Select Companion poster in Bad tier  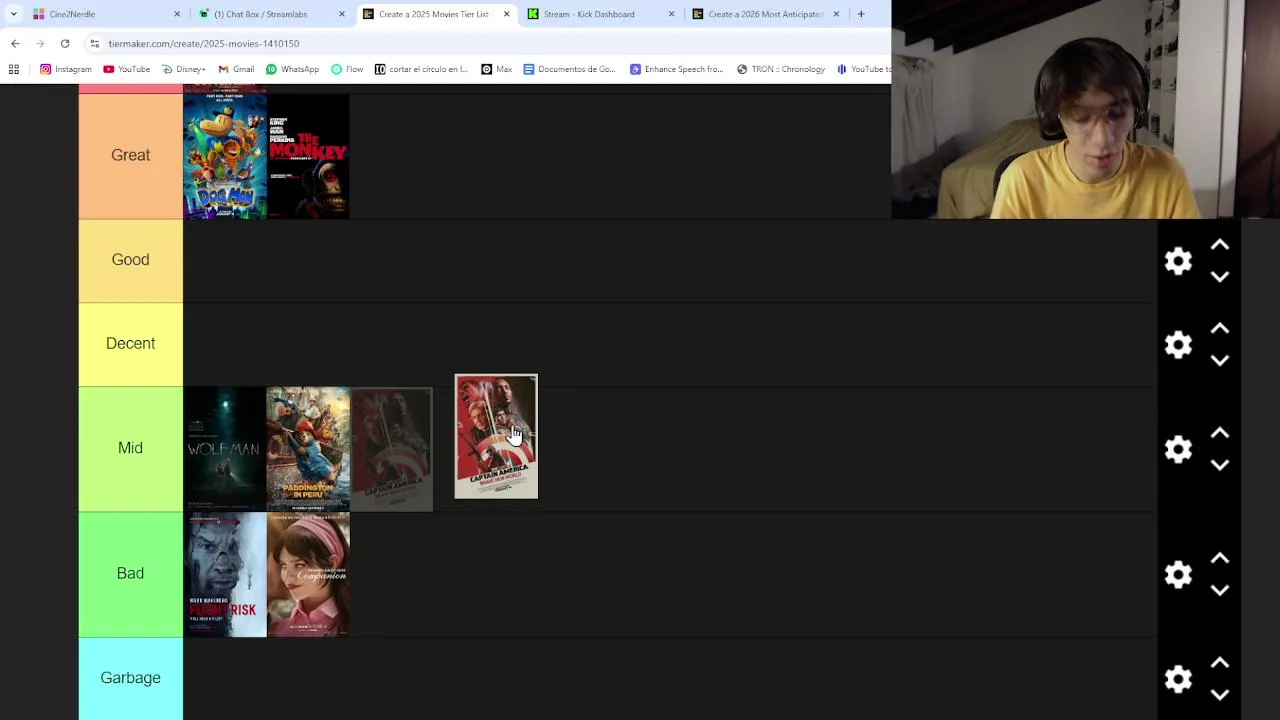(x=308, y=575)
